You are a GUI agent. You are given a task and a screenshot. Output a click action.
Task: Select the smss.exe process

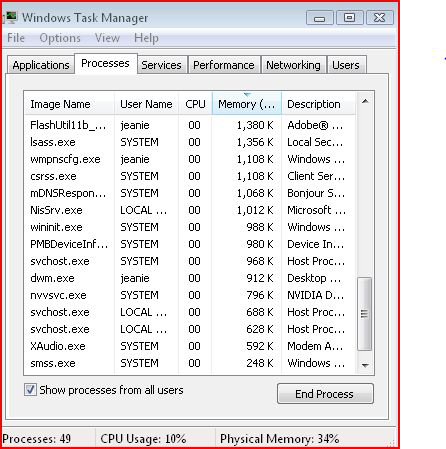[190, 363]
